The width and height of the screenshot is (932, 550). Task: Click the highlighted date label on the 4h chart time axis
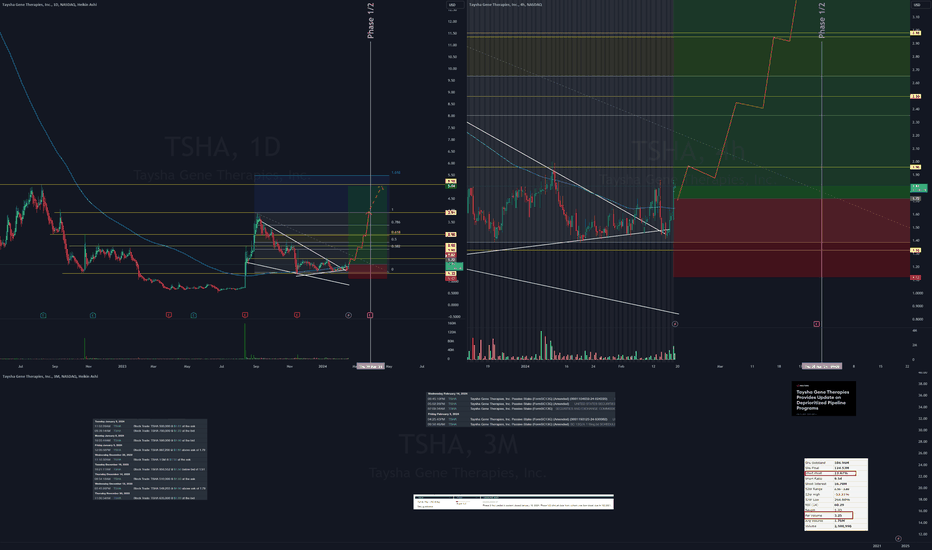coord(821,366)
